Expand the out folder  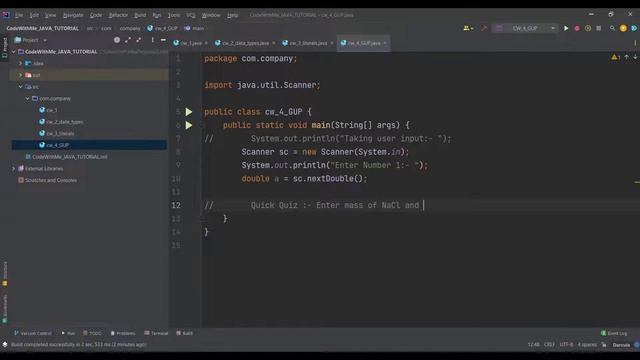pos(20,75)
